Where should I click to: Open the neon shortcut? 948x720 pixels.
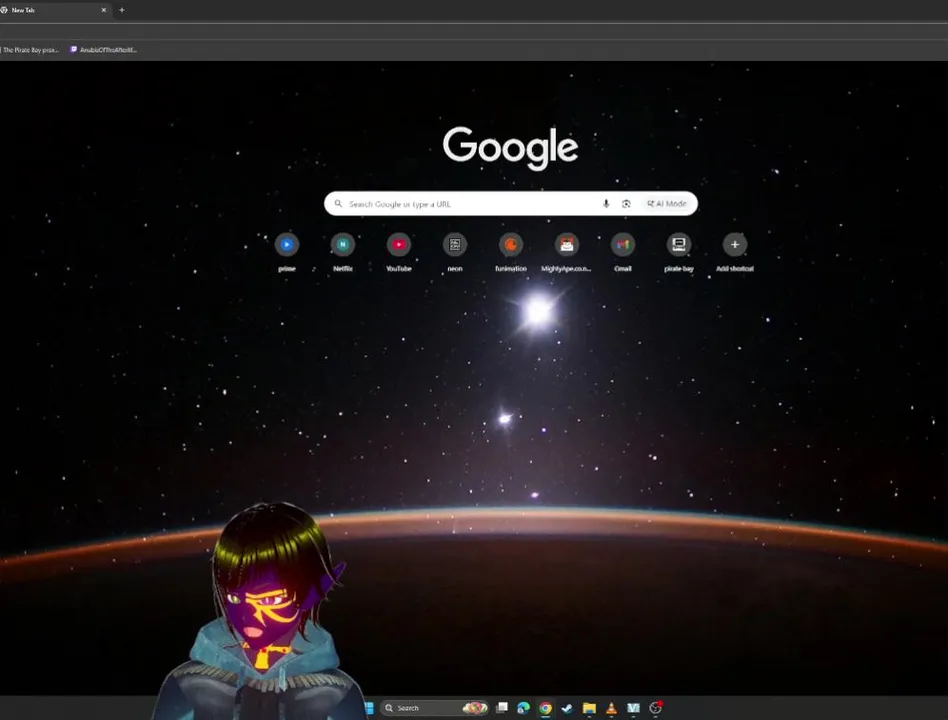point(455,245)
